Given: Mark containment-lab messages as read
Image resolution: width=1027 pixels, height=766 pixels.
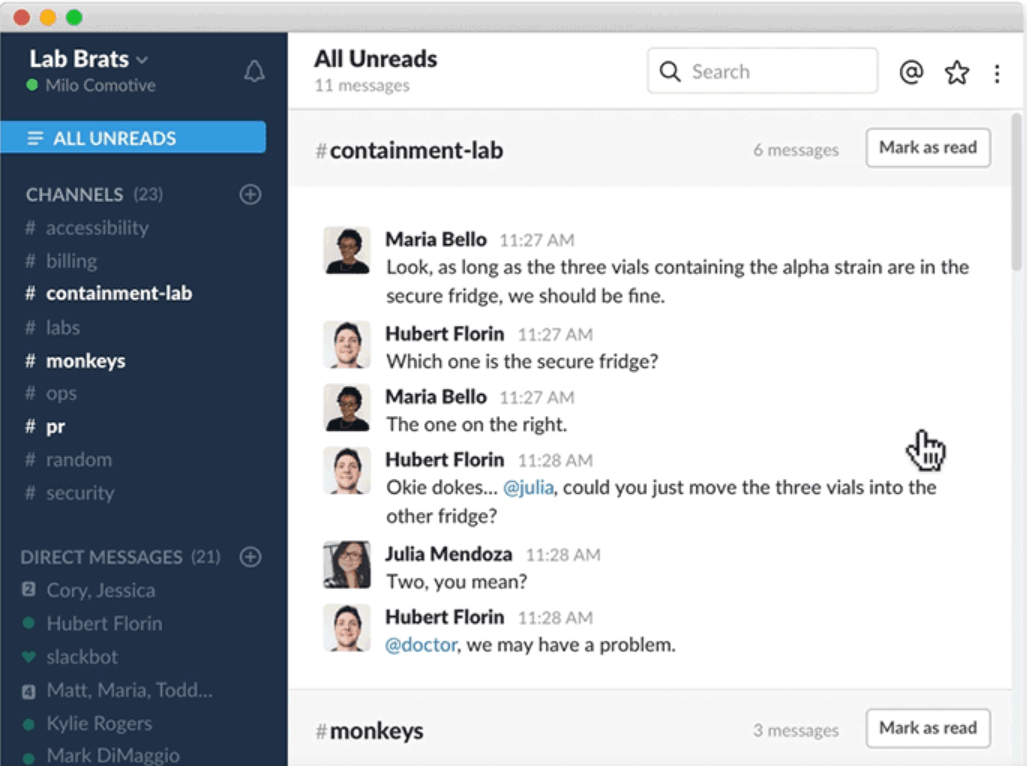Looking at the screenshot, I should click(927, 148).
